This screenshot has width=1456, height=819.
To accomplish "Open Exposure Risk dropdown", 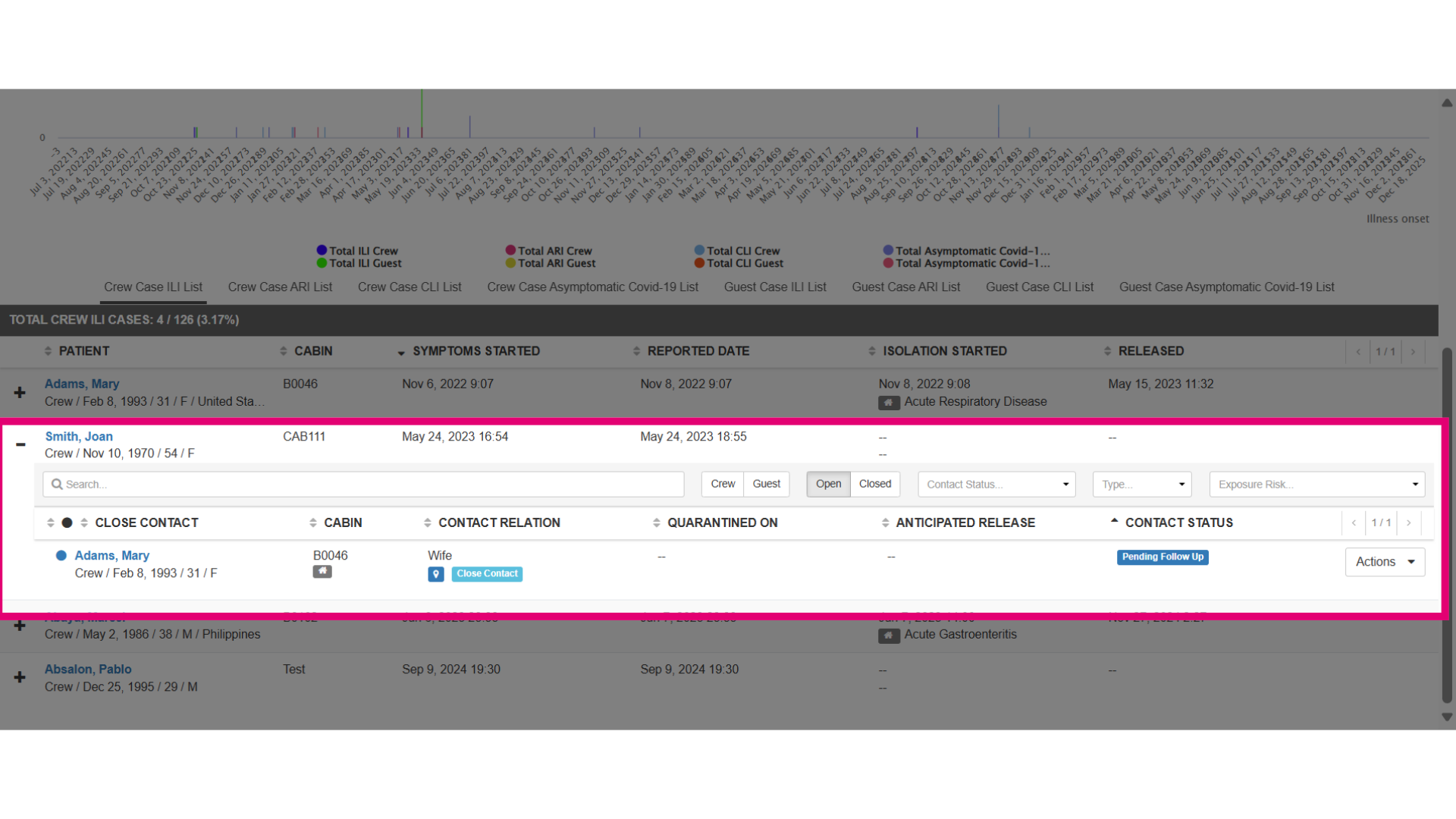I will click(x=1317, y=485).
